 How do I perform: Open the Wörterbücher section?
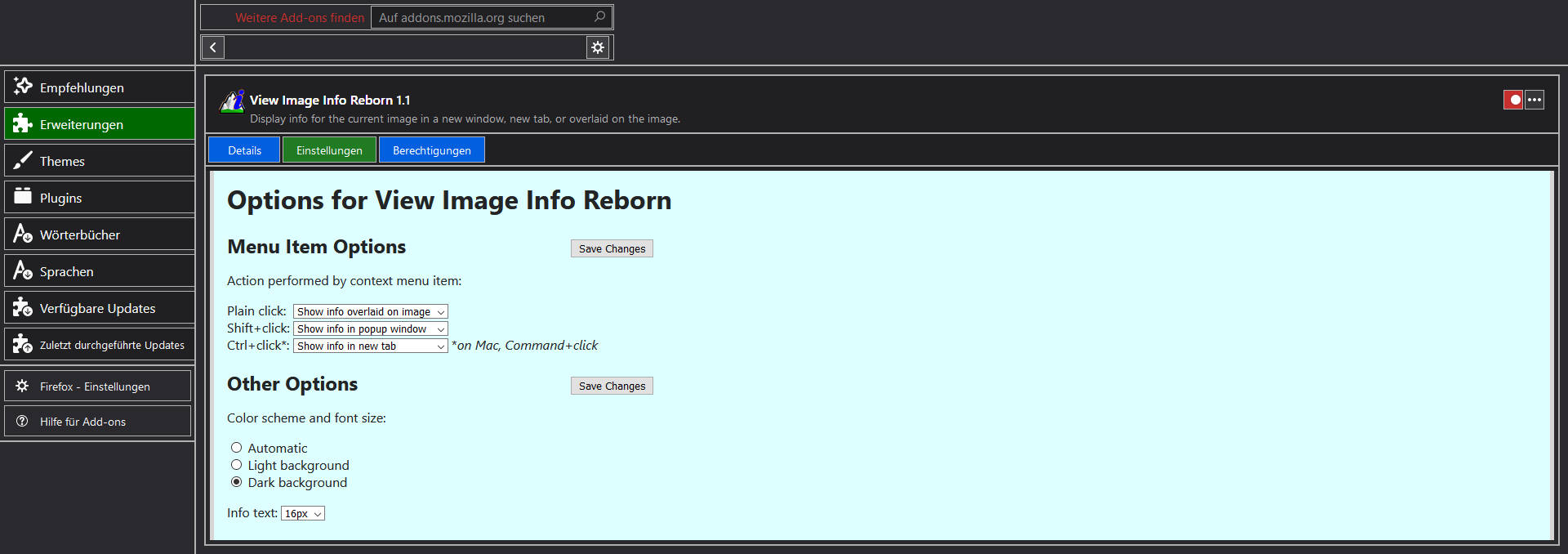pyautogui.click(x=99, y=234)
